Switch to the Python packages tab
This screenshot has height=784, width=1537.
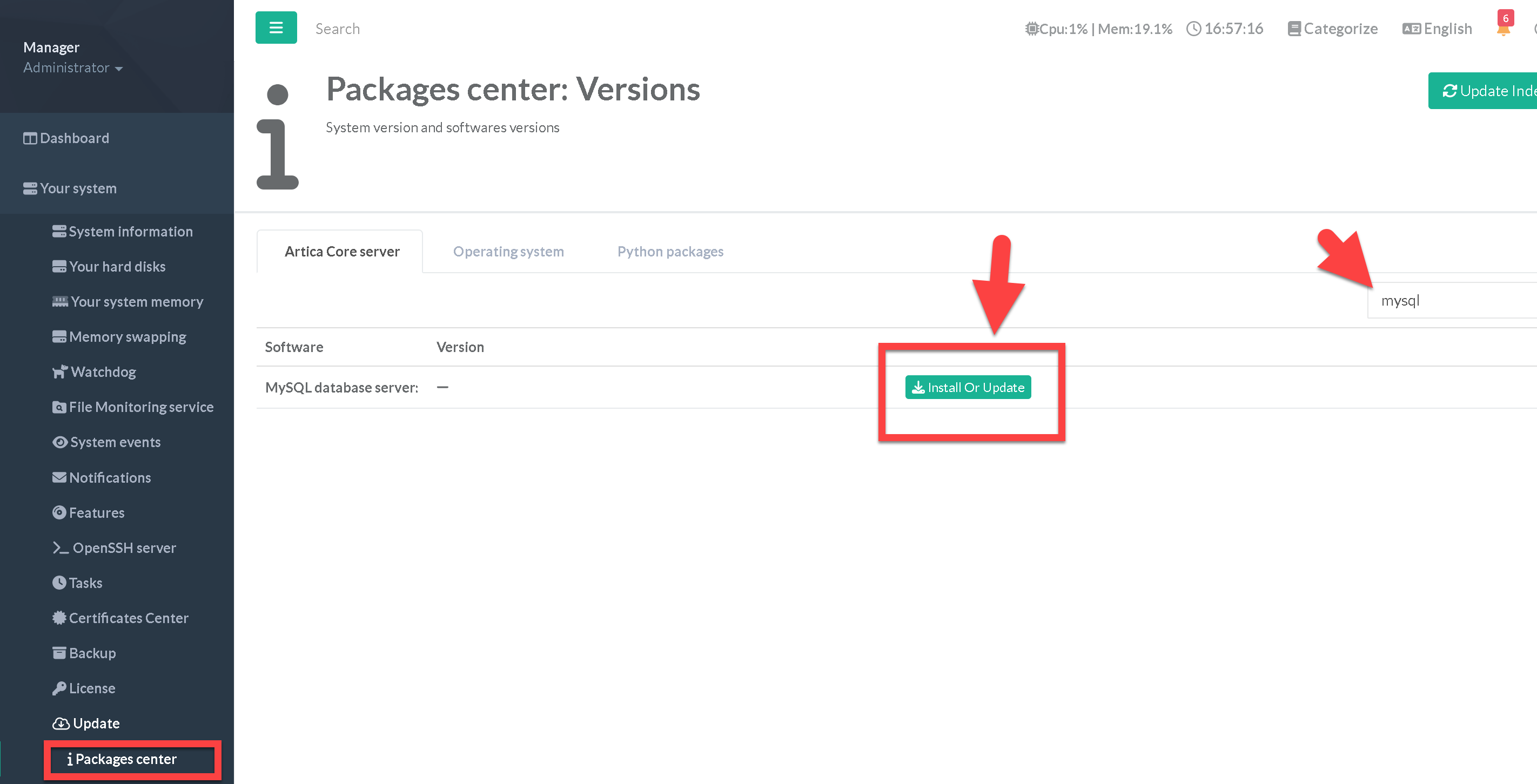coord(670,252)
